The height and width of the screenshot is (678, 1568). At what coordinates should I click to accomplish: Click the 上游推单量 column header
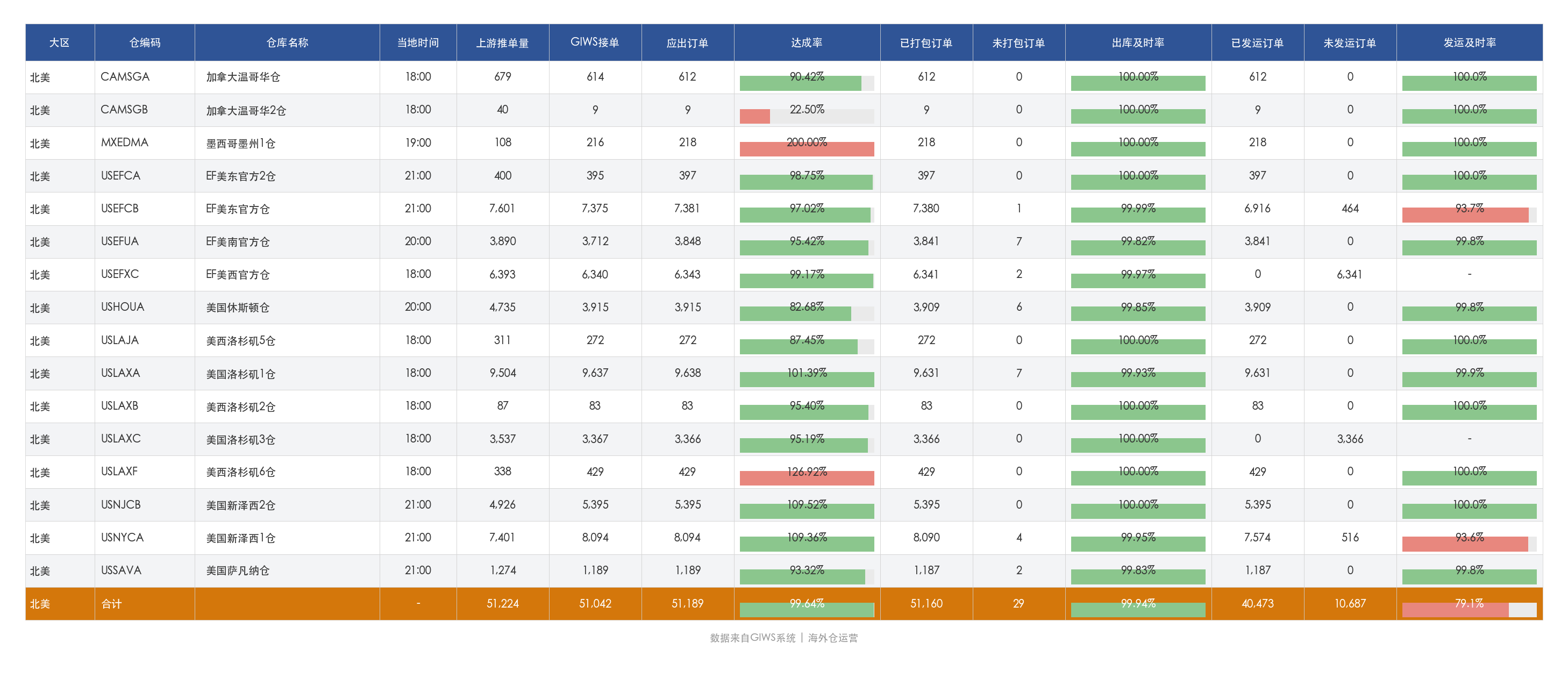click(x=503, y=42)
